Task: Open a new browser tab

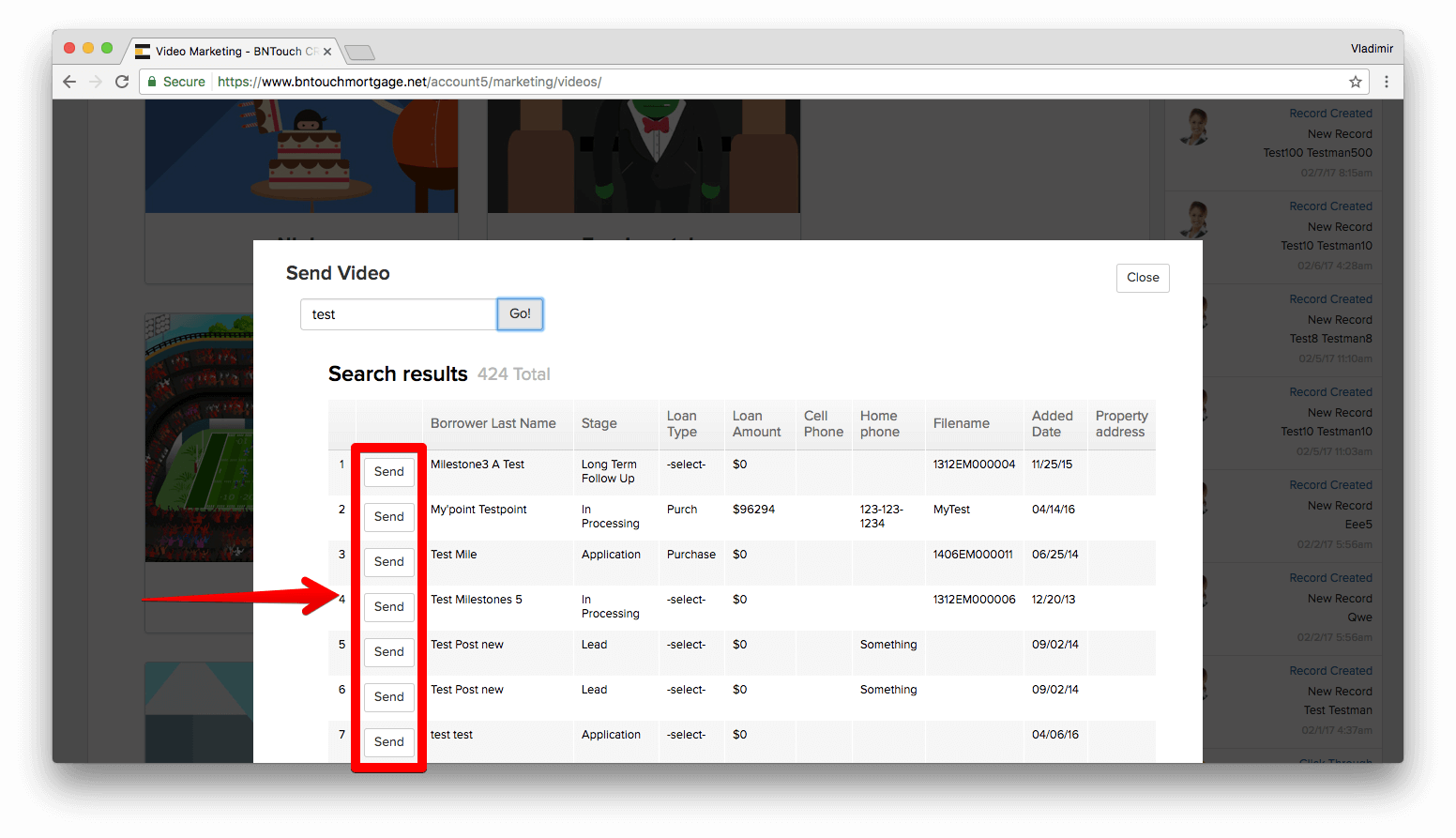Action: click(x=359, y=53)
